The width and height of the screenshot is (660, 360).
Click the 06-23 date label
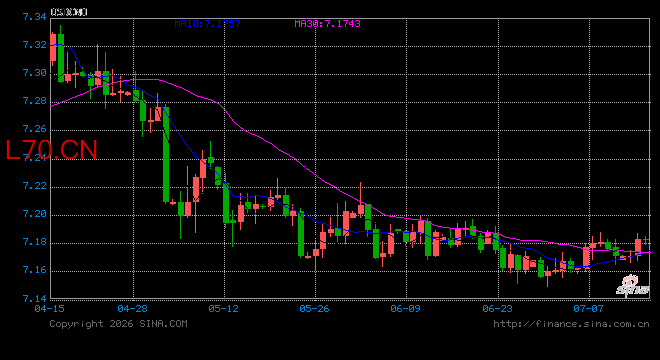click(x=498, y=309)
